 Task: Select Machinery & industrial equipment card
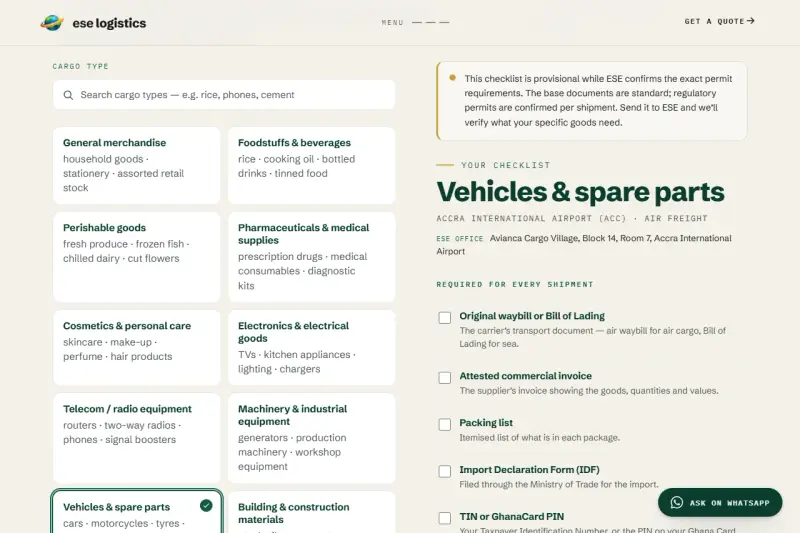[x=312, y=438]
